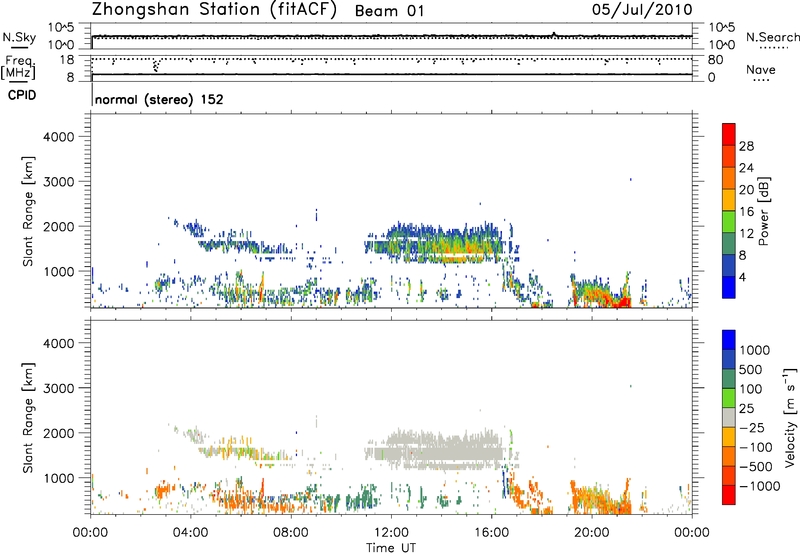Click the red segment above 28 dB

[x=729, y=134]
